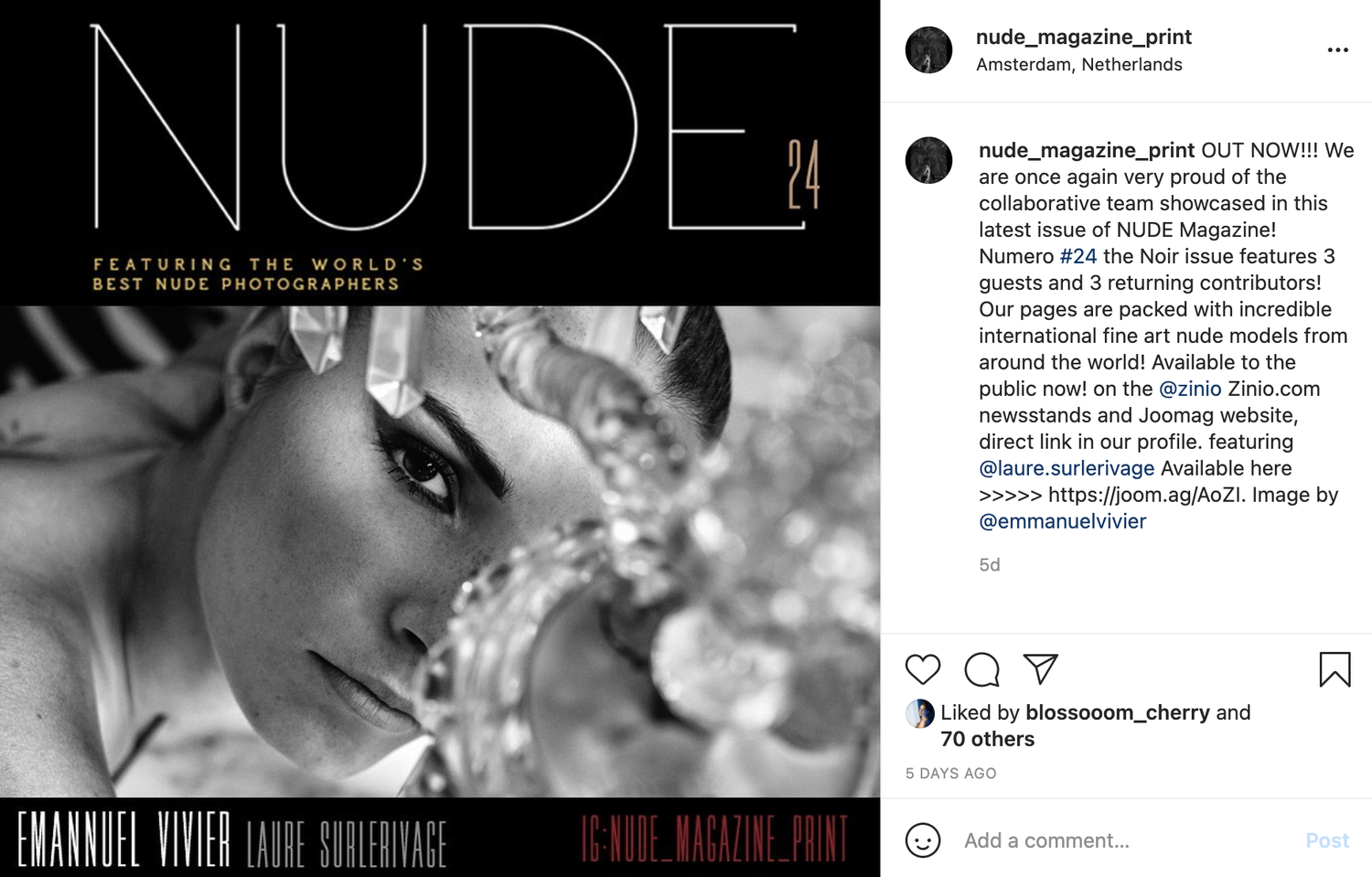Open the @emmanuelvivier profile mention
The width and height of the screenshot is (1372, 877).
(1062, 521)
